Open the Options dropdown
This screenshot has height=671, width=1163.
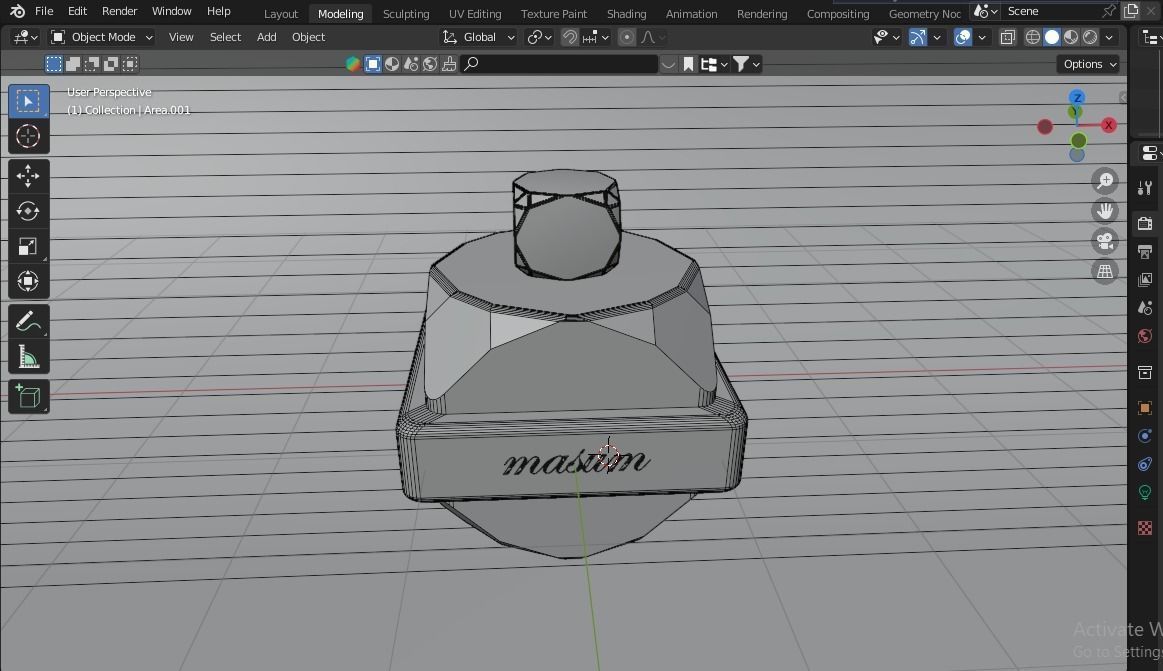pos(1090,65)
